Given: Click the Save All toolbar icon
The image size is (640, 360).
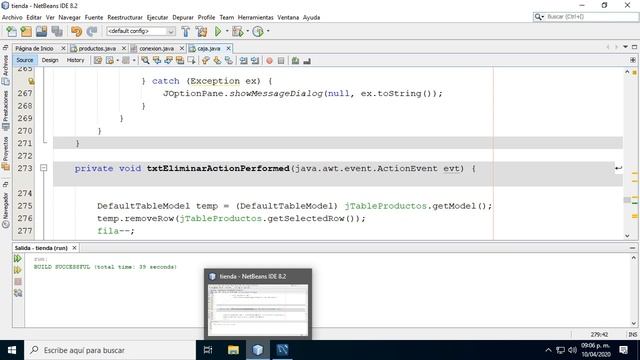Looking at the screenshot, I should click(57, 31).
